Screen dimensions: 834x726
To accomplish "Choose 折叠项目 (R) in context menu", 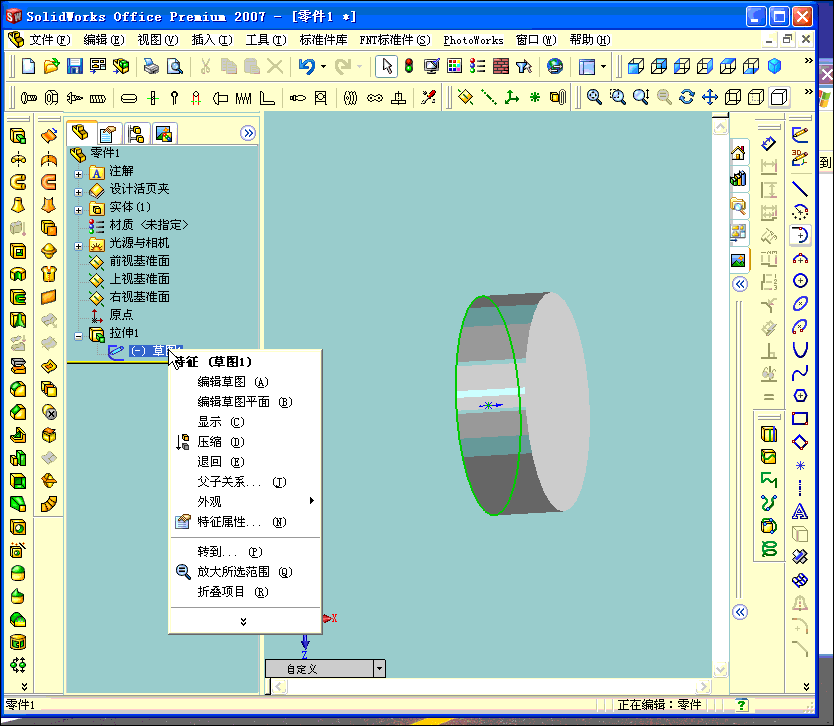I will [x=245, y=591].
